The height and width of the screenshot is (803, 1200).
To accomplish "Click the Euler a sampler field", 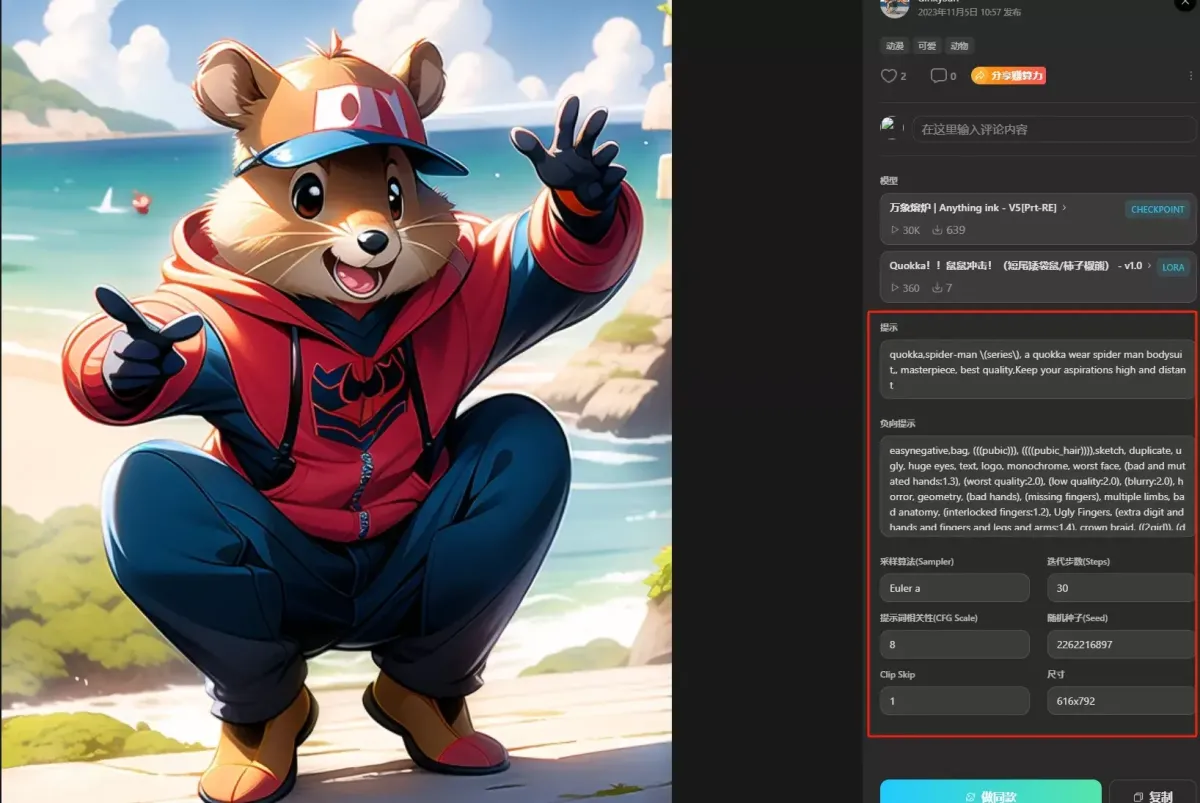I will 954,588.
